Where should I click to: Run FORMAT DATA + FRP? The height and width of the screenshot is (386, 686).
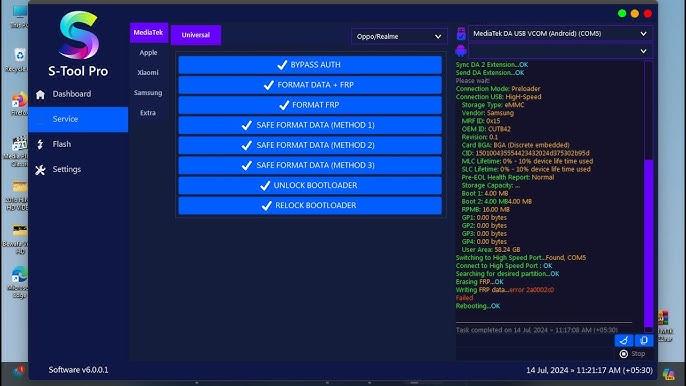(x=310, y=85)
